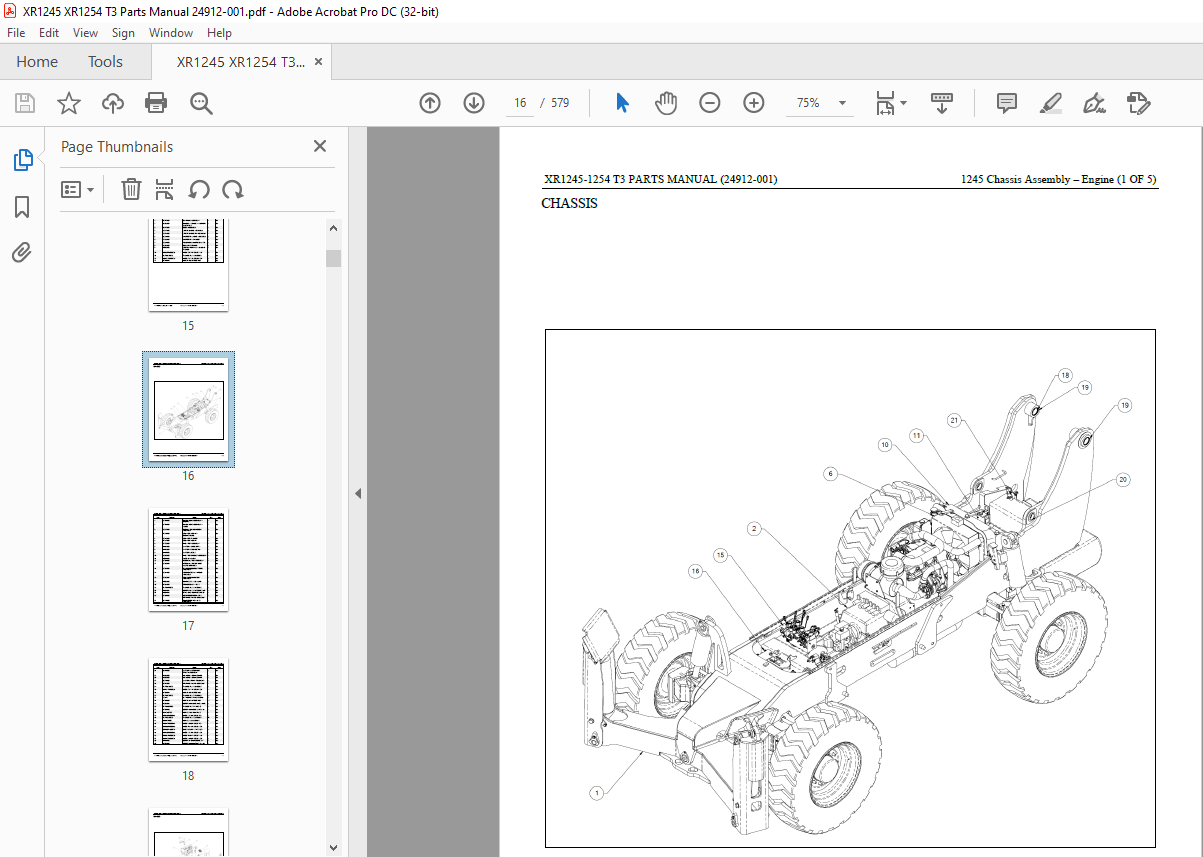Open the Fill & Sign tool

(x=1094, y=102)
